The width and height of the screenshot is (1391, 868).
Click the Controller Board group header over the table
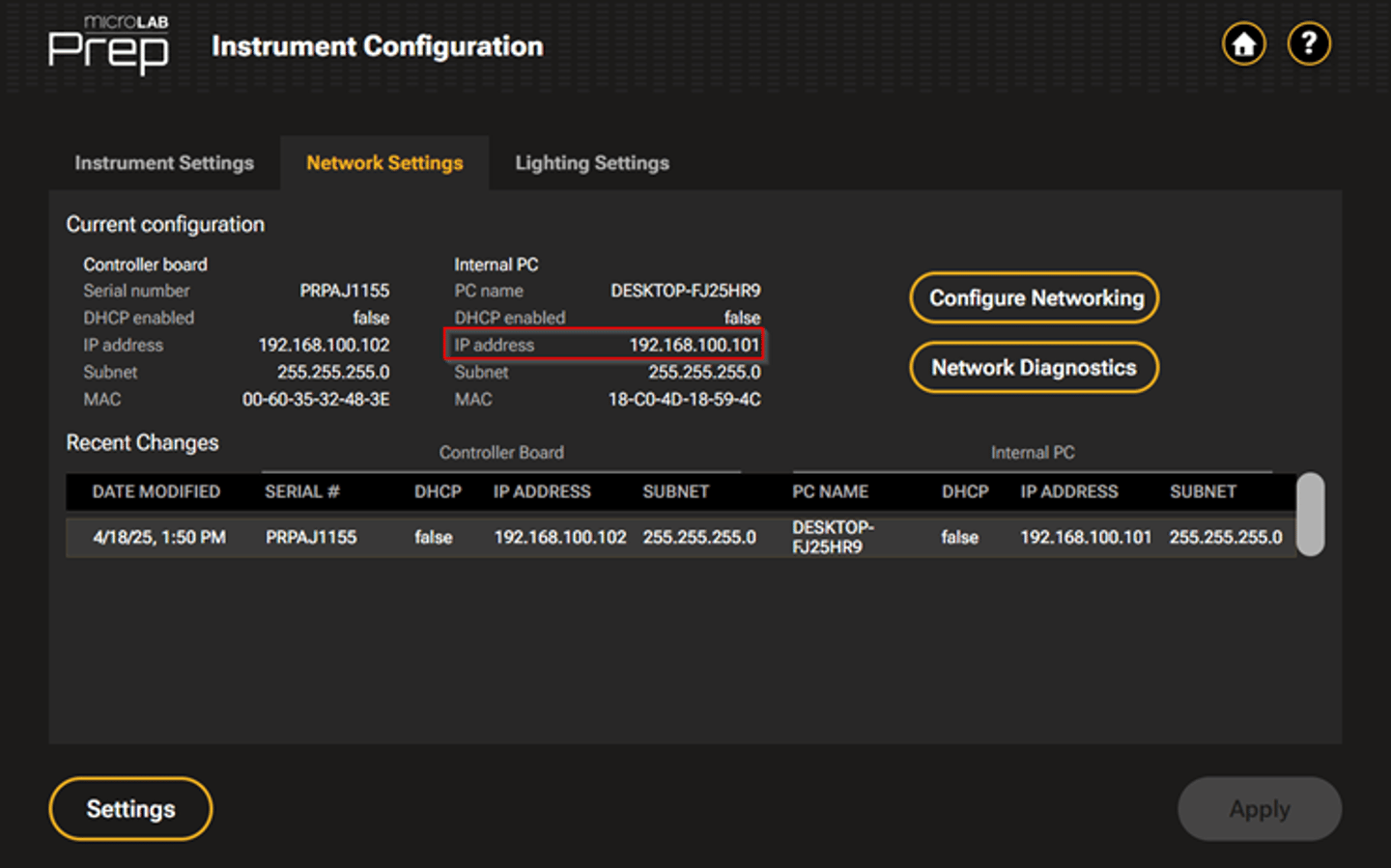(501, 452)
